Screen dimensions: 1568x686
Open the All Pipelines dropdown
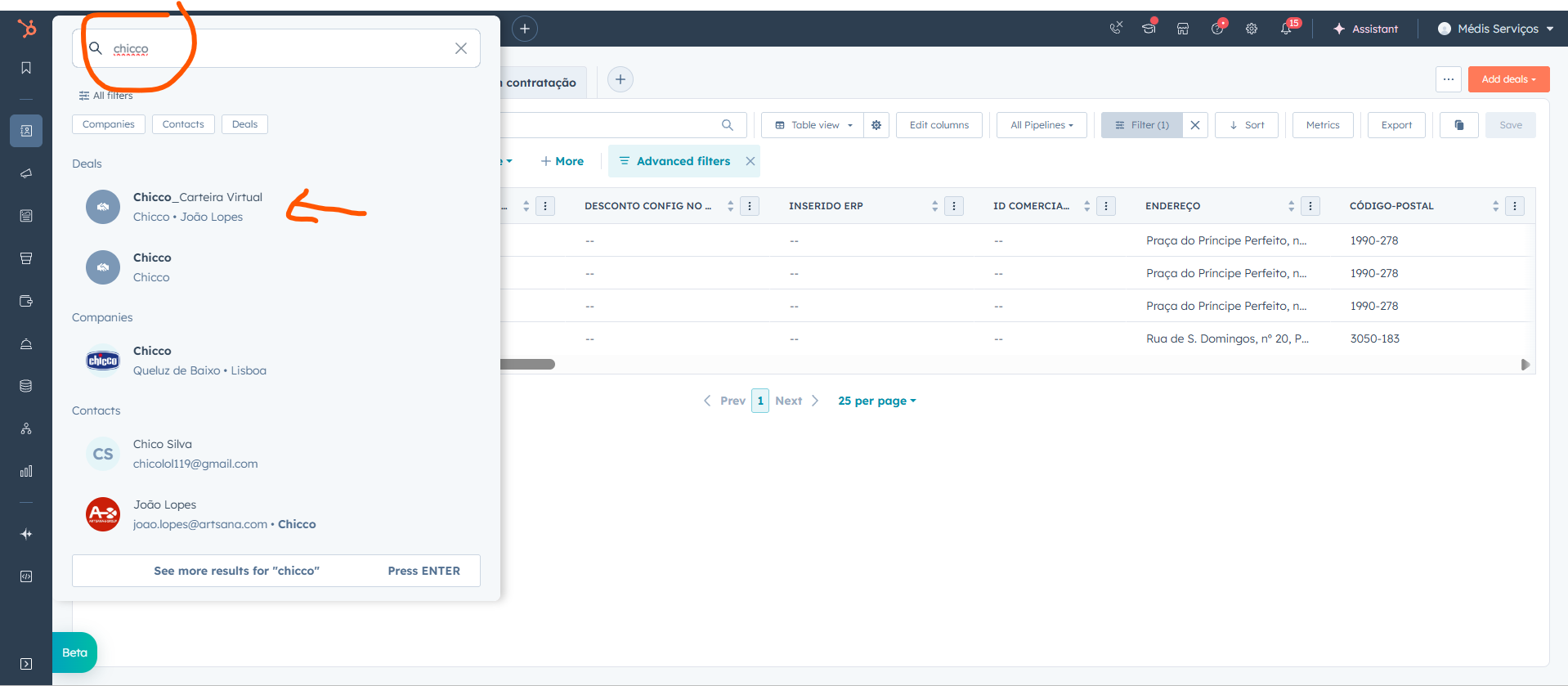1041,125
